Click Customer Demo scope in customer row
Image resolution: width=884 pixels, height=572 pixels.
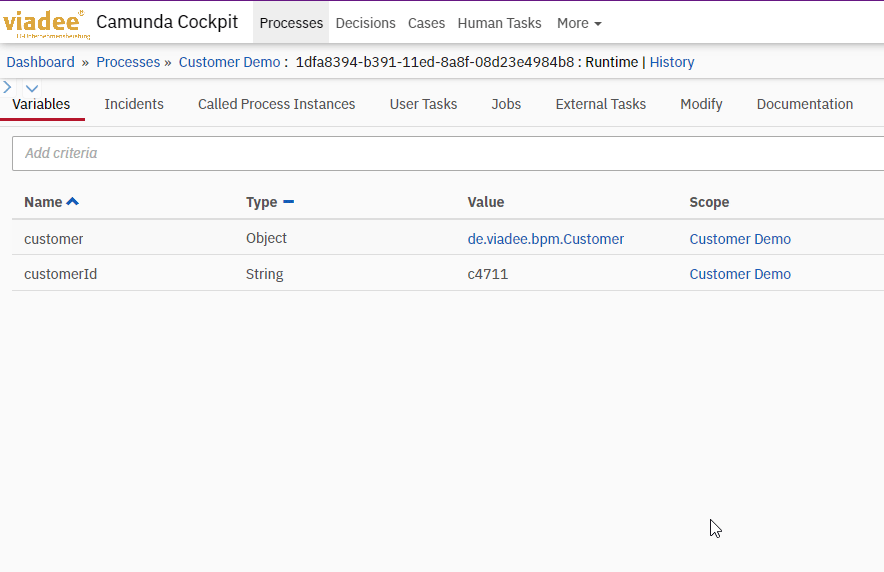coord(740,239)
